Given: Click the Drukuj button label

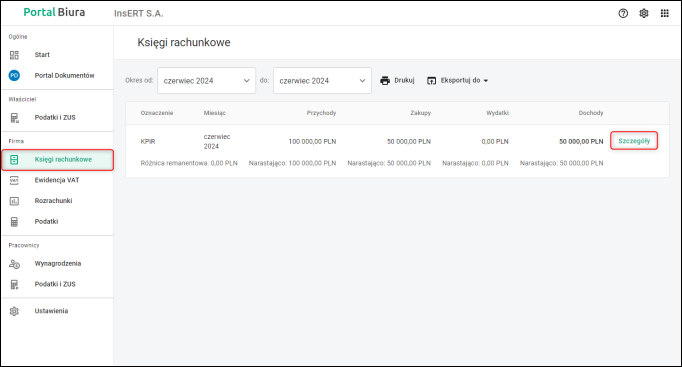Looking at the screenshot, I should 404,80.
